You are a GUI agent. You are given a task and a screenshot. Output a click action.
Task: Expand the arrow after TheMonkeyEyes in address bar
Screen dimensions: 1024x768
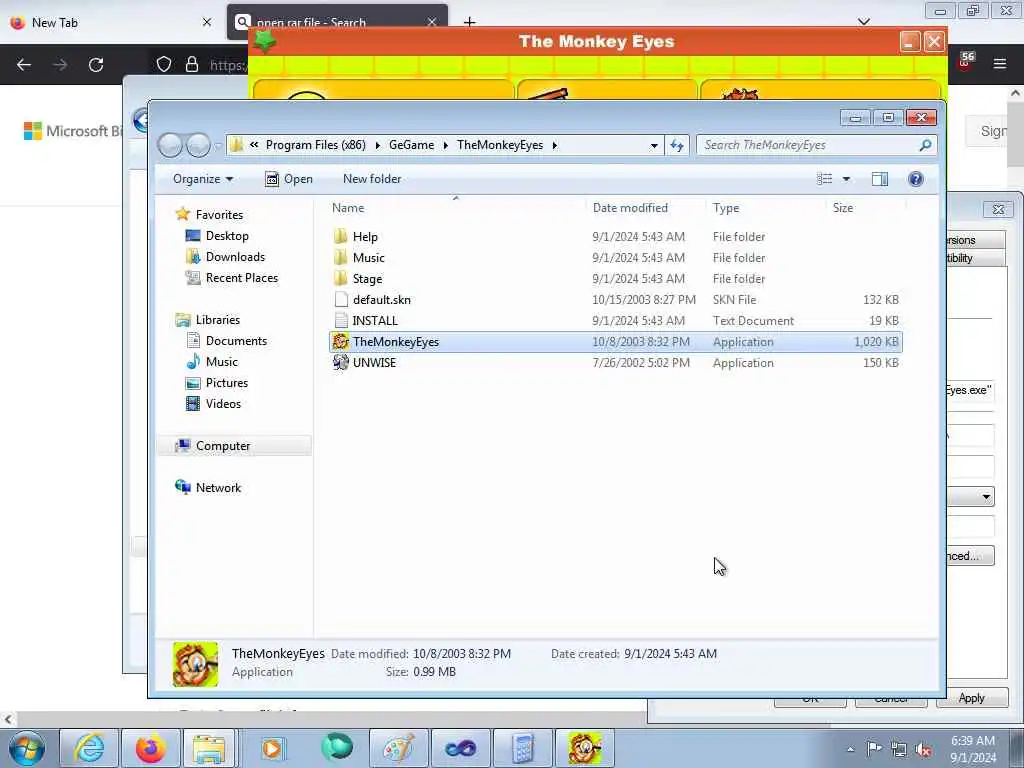[554, 146]
